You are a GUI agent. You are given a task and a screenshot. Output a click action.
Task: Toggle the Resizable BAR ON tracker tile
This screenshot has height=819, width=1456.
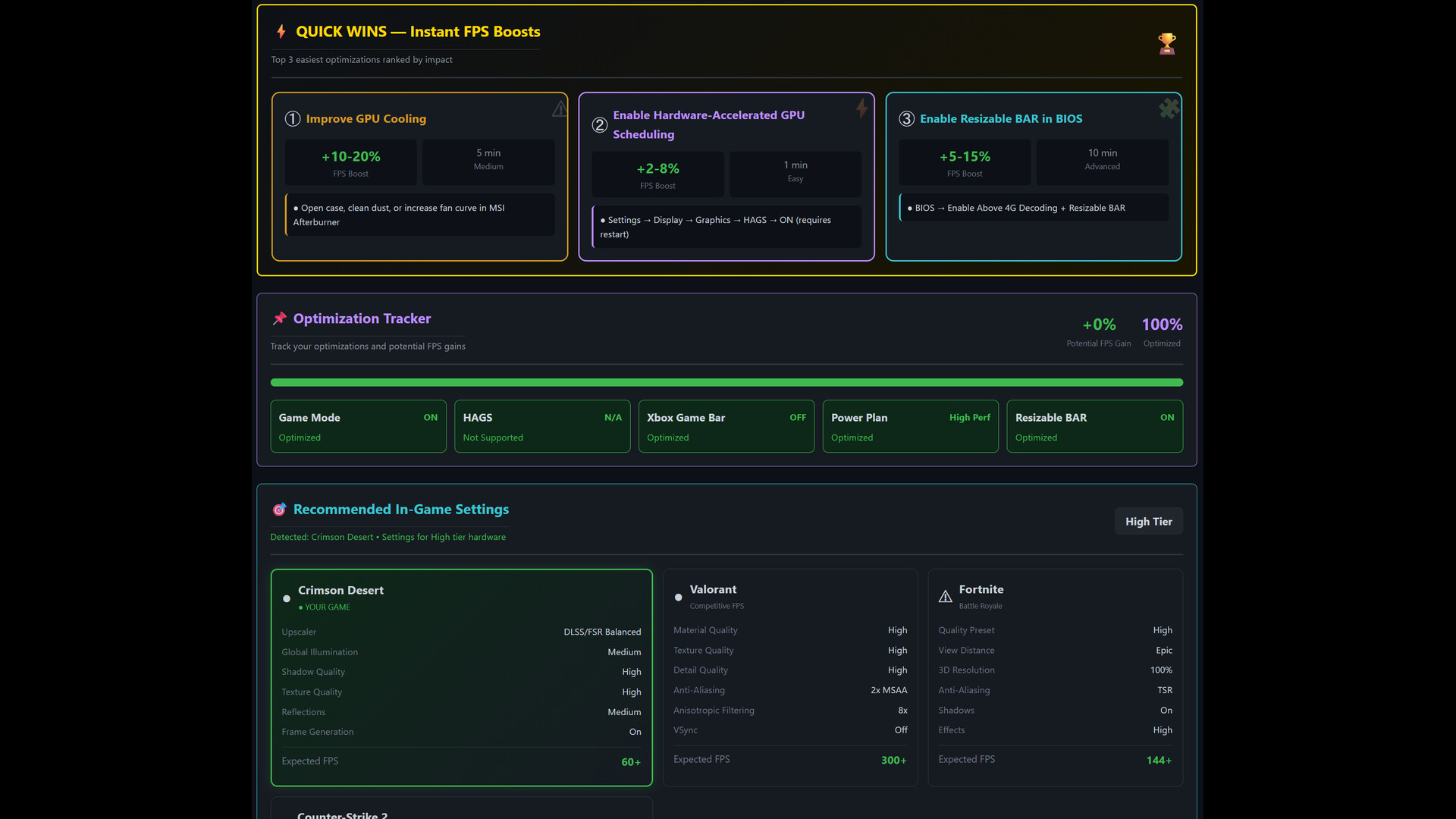pyautogui.click(x=1094, y=426)
